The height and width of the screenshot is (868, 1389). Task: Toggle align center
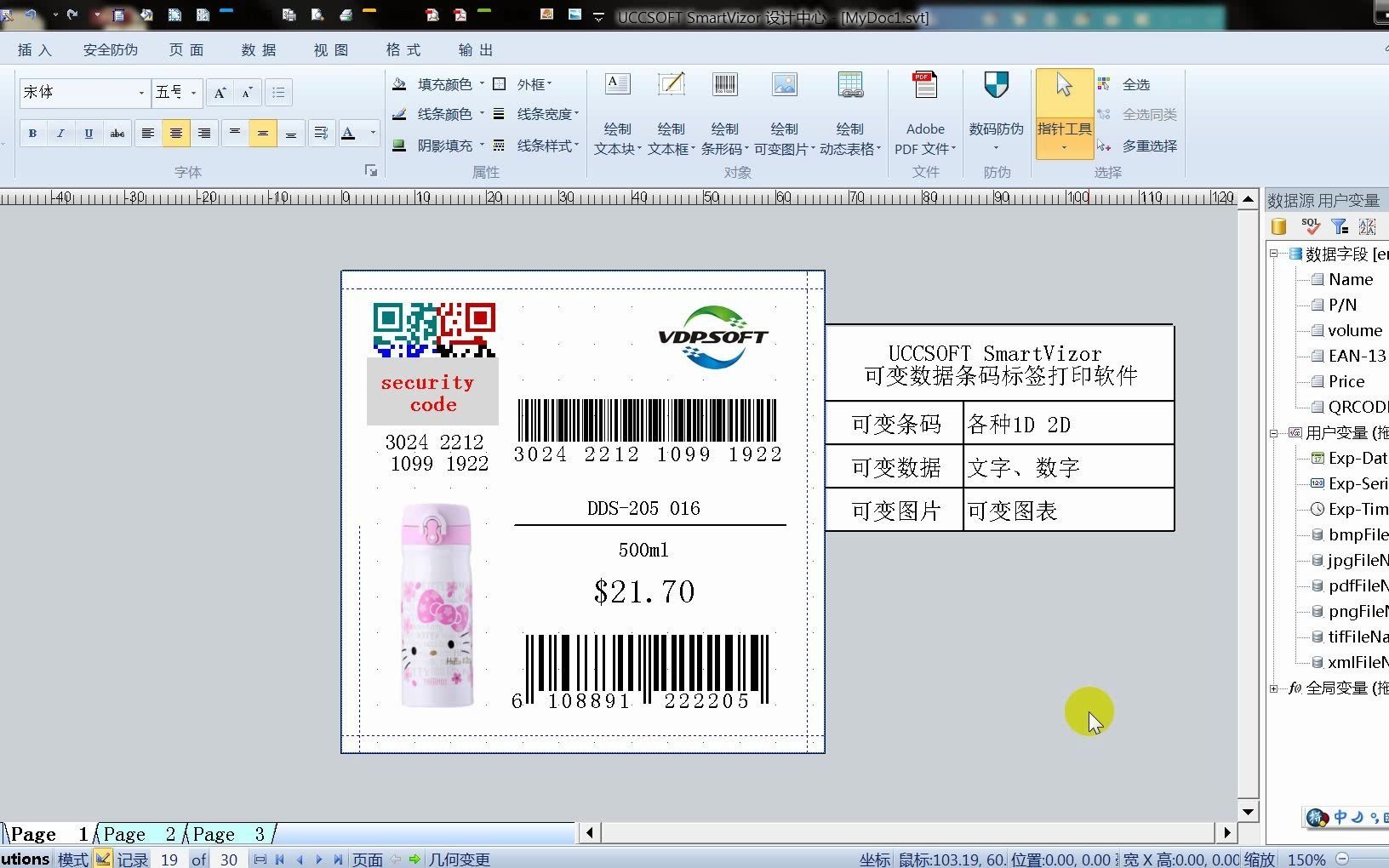[176, 133]
